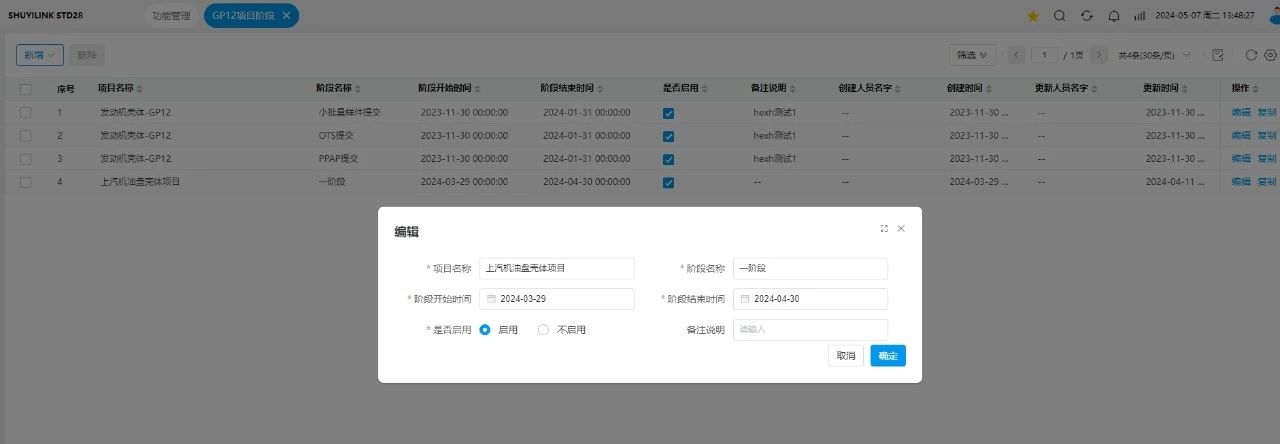1280x444 pixels.
Task: Click 取消 to cancel the edit
Action: coord(846,356)
